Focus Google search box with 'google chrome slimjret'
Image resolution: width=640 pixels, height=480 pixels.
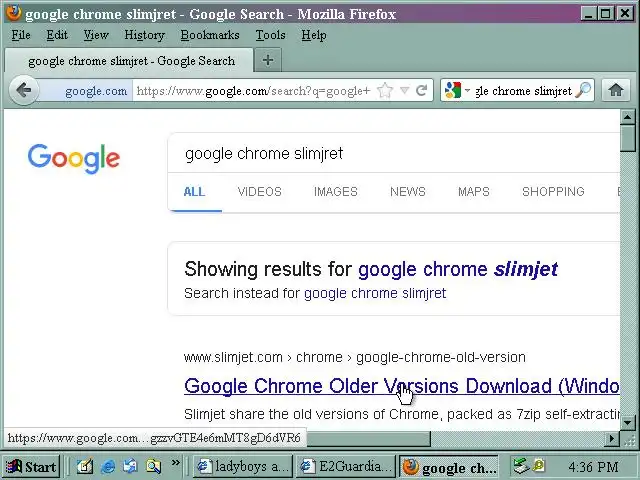coord(394,153)
